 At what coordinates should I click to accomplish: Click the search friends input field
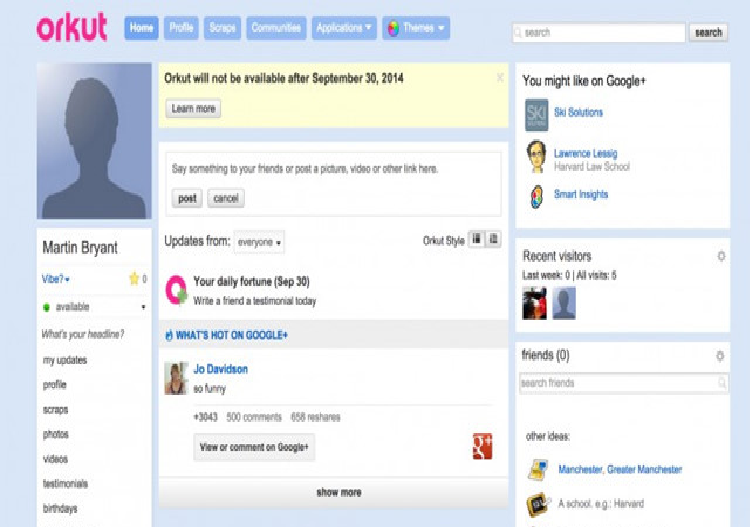click(x=617, y=383)
